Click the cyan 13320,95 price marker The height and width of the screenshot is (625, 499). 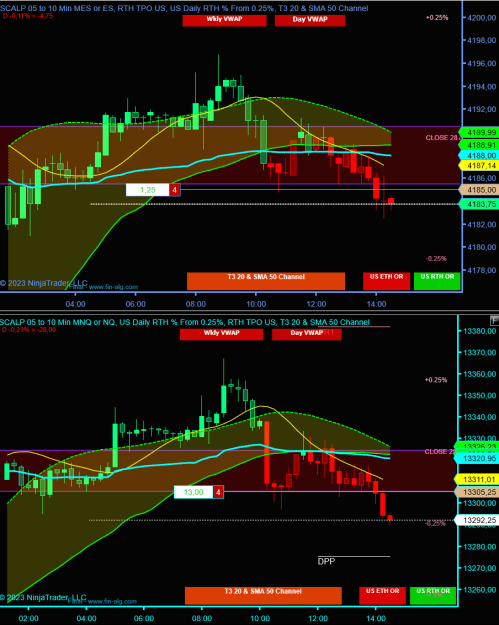[x=477, y=458]
